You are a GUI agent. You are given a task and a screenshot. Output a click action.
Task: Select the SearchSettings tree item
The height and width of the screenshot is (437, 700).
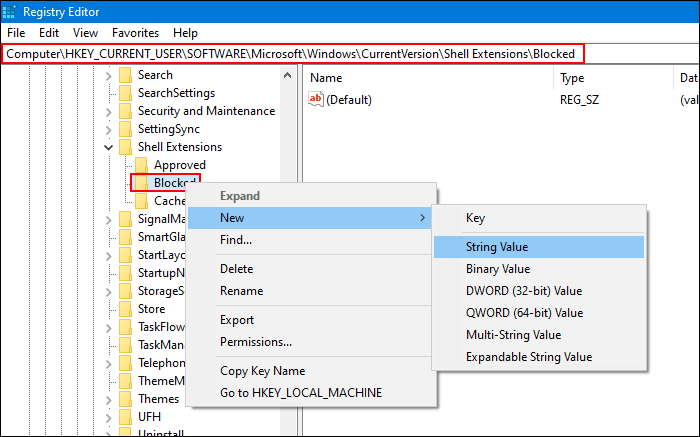(x=176, y=93)
